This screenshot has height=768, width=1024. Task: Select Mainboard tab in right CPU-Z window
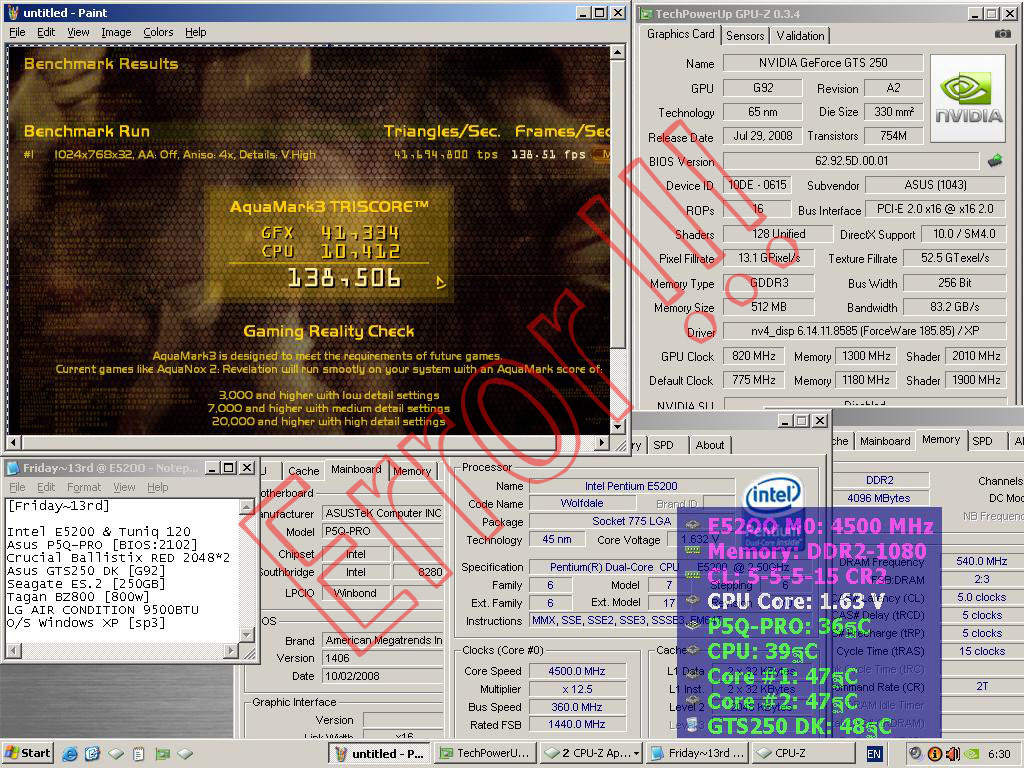pos(885,441)
